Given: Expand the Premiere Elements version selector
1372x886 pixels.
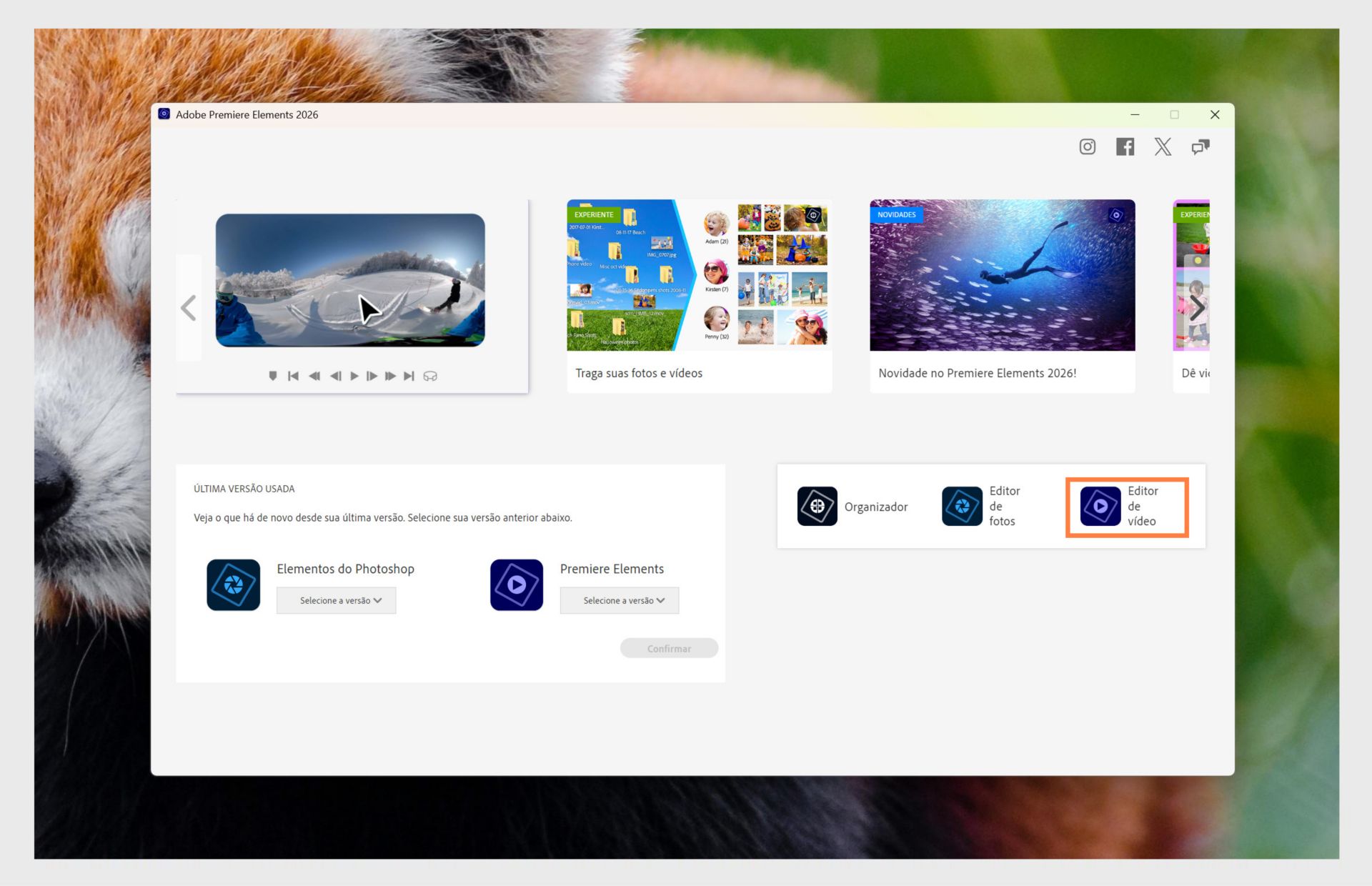Looking at the screenshot, I should [619, 600].
